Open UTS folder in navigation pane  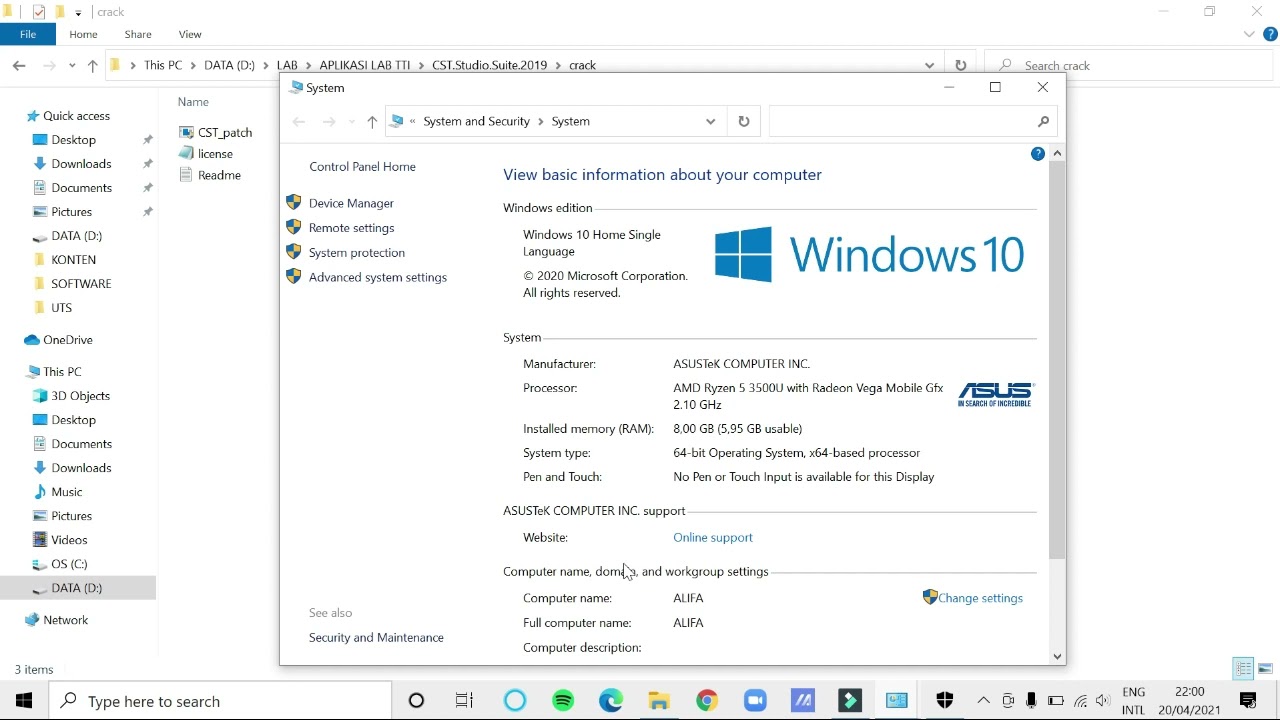[62, 308]
